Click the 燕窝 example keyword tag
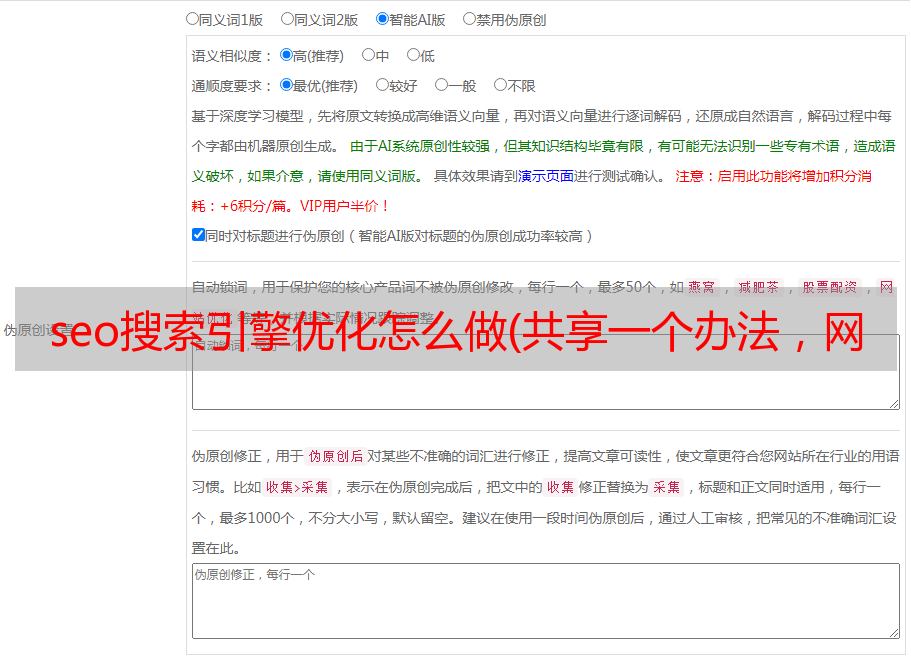 [701, 287]
